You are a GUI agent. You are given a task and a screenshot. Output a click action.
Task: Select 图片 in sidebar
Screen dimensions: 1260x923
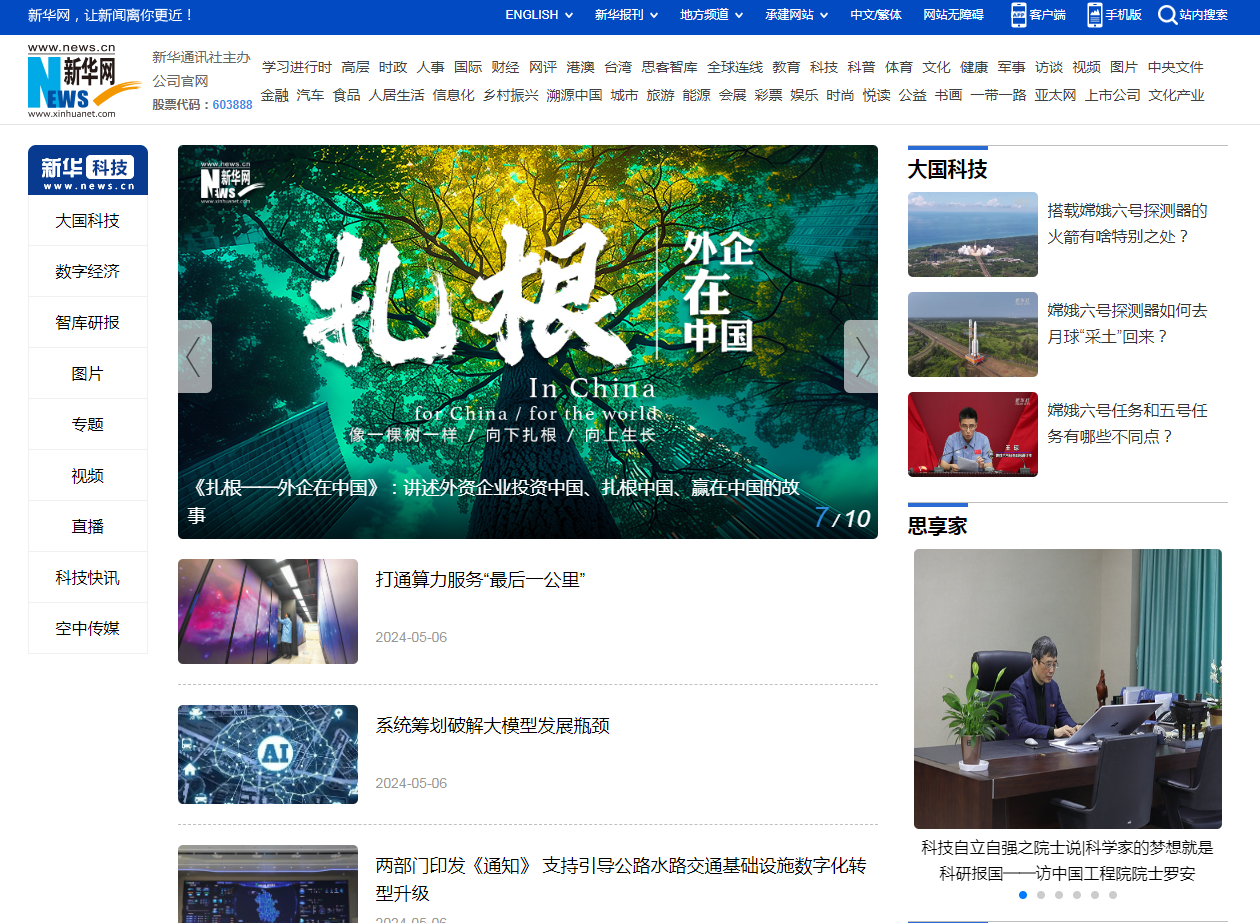(x=88, y=374)
